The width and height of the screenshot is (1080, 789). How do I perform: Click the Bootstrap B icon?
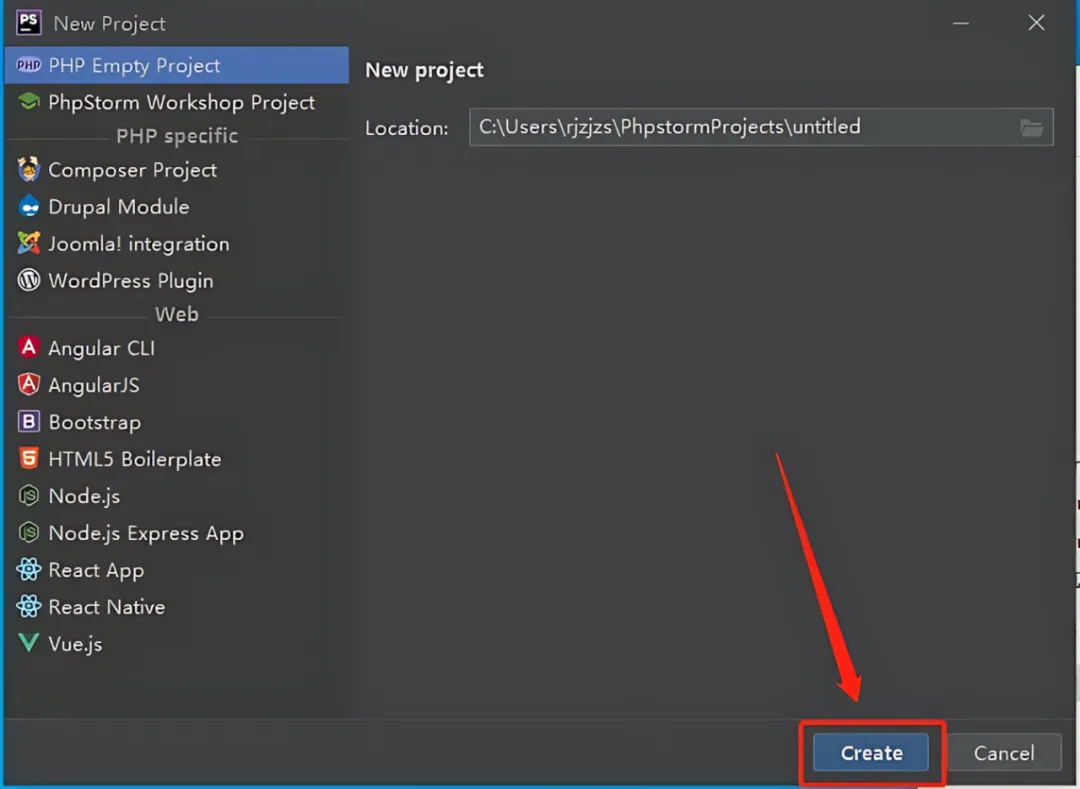coord(28,421)
